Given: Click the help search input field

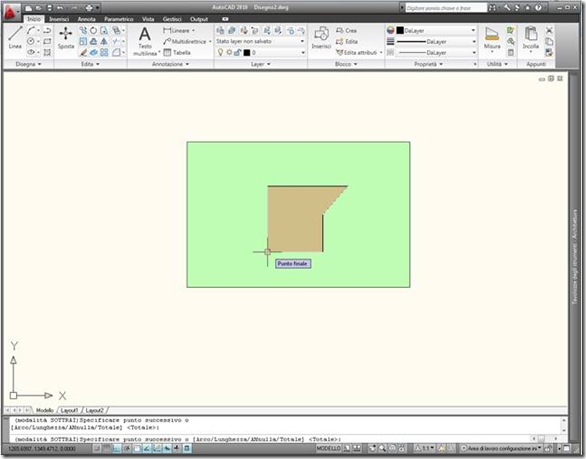Looking at the screenshot, I should tap(446, 8).
